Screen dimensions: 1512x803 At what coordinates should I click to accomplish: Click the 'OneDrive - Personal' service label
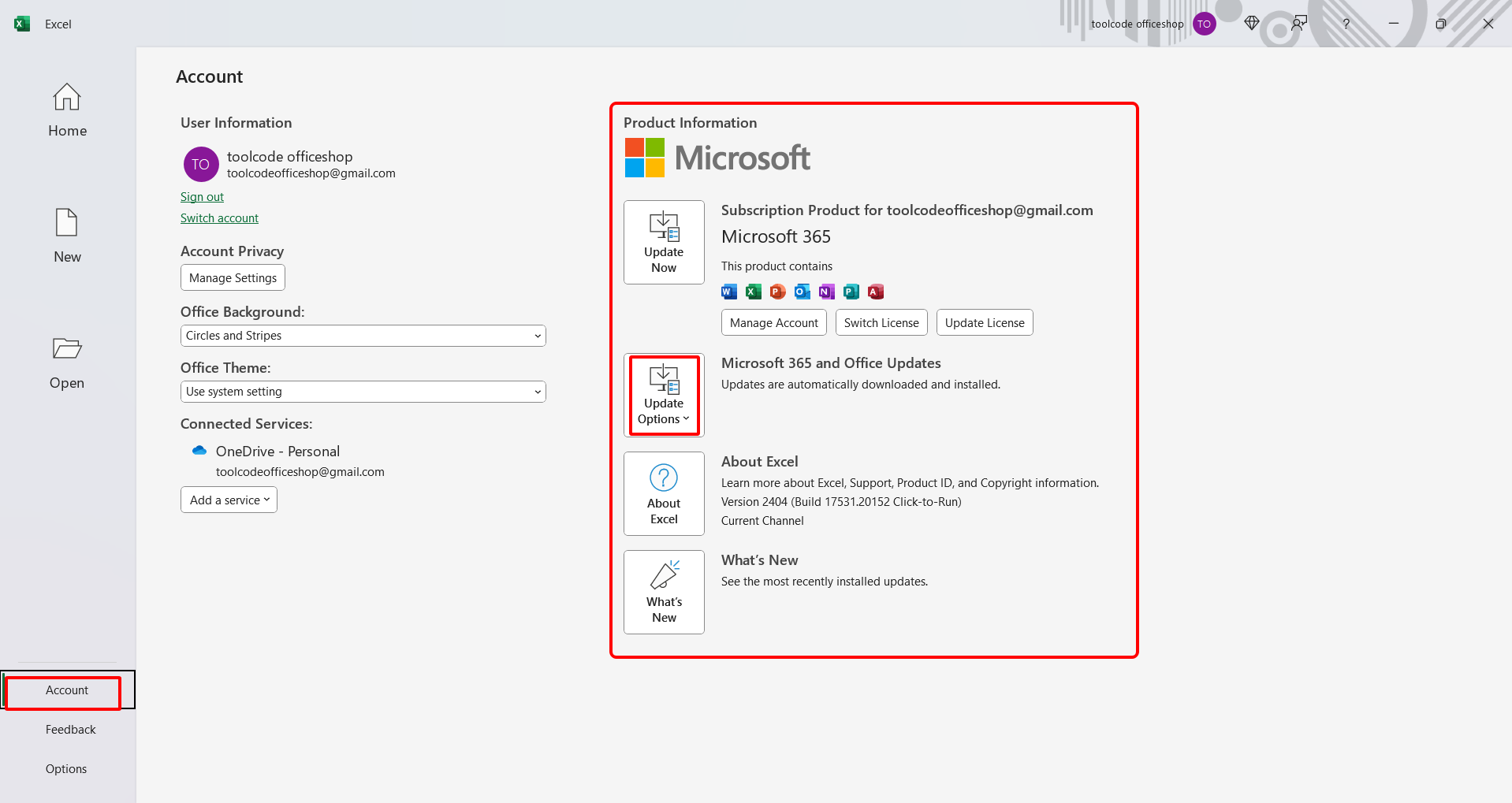tap(277, 452)
